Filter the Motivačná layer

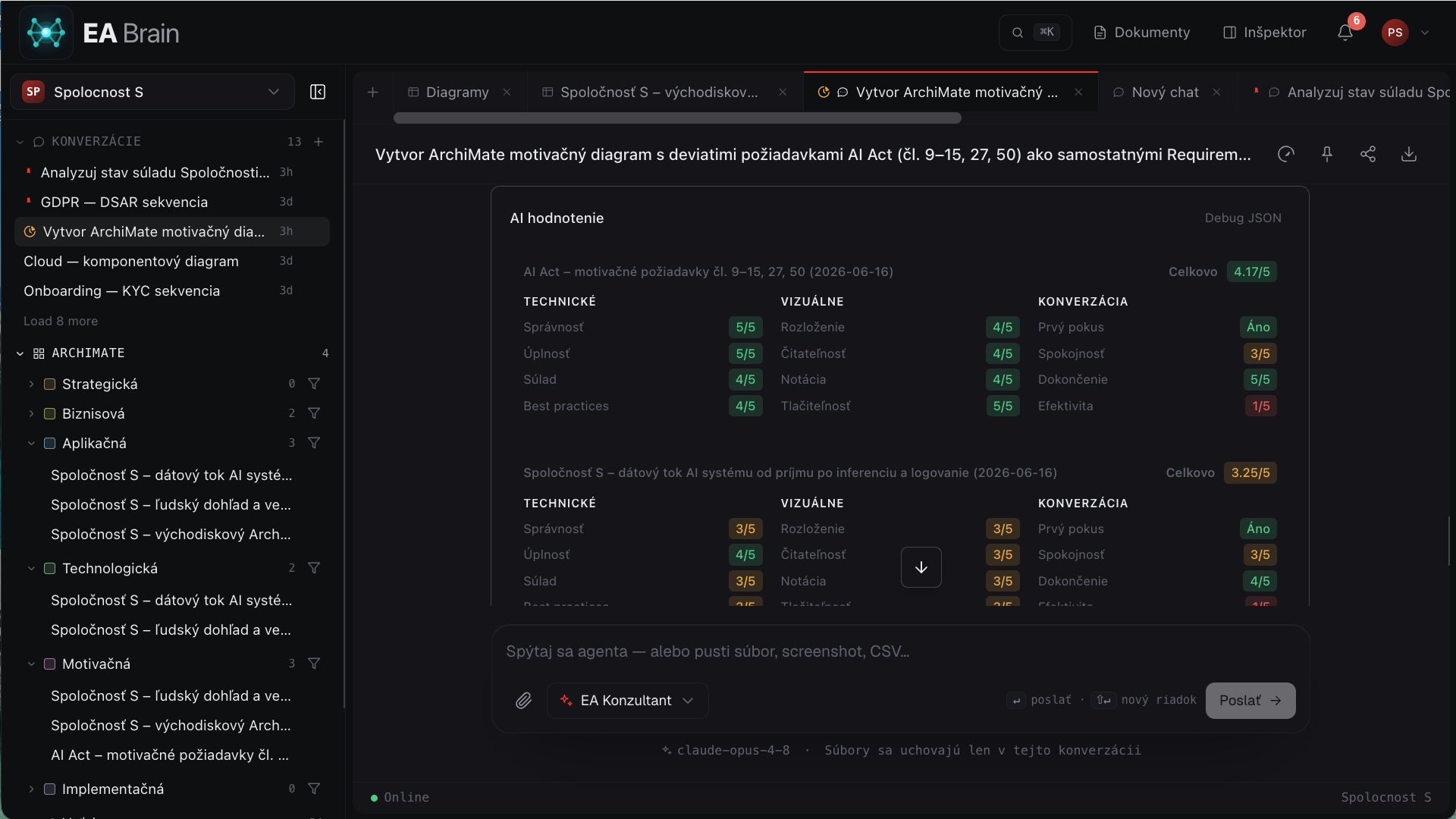click(314, 664)
